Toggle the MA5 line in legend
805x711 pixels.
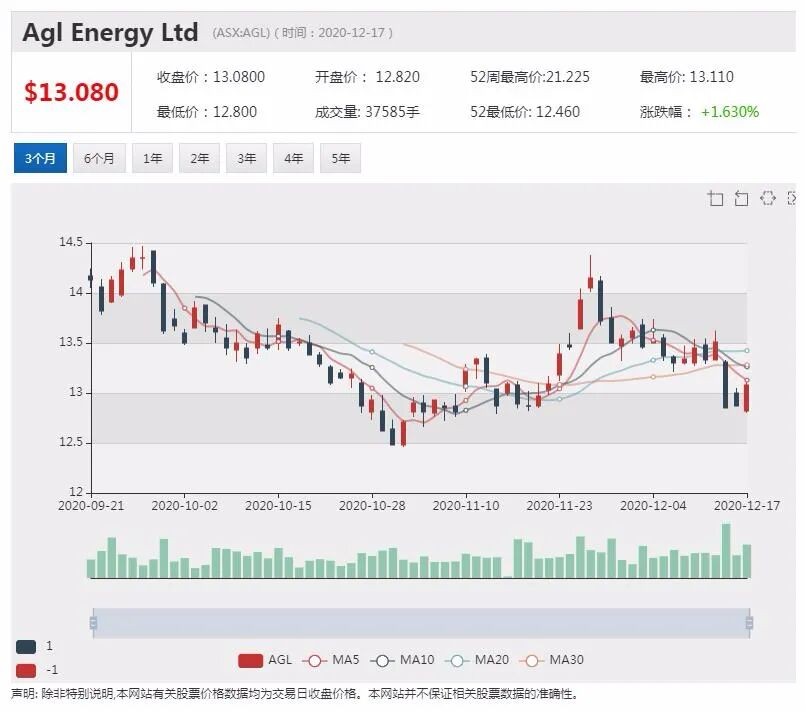331,660
